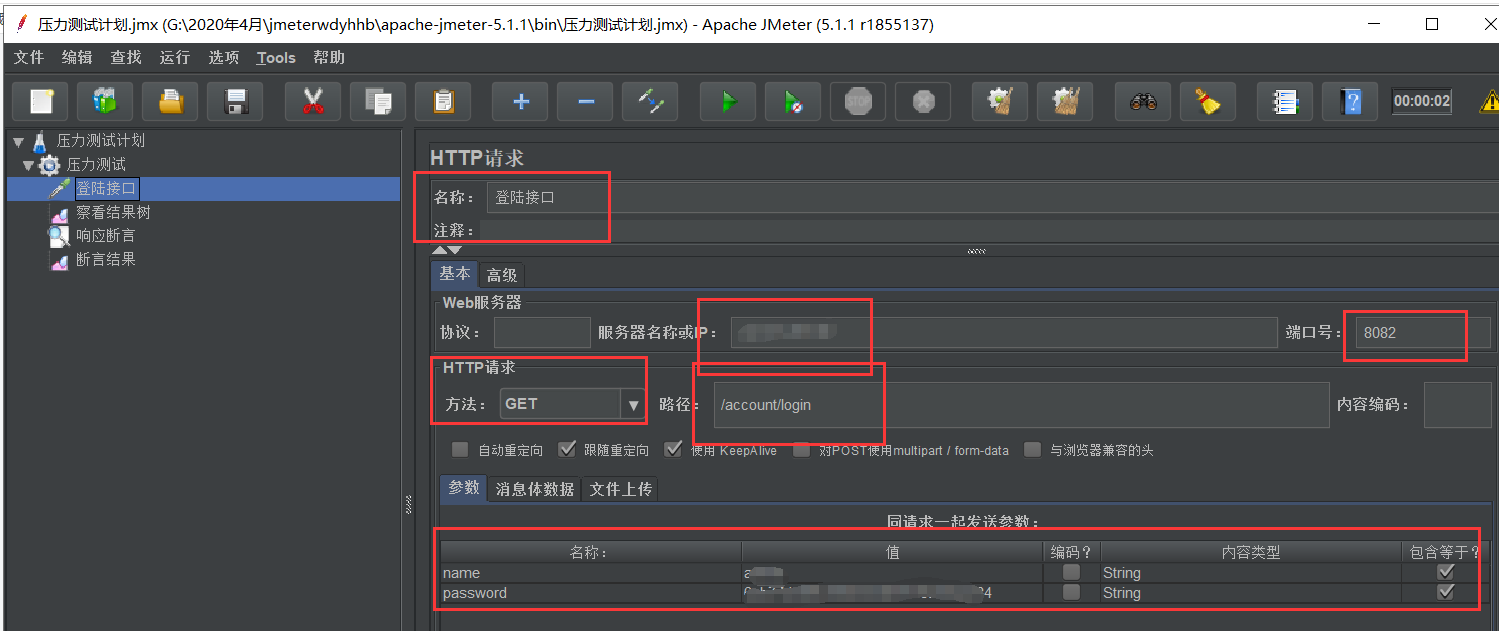Select 响应断言 in the tree

pos(105,236)
